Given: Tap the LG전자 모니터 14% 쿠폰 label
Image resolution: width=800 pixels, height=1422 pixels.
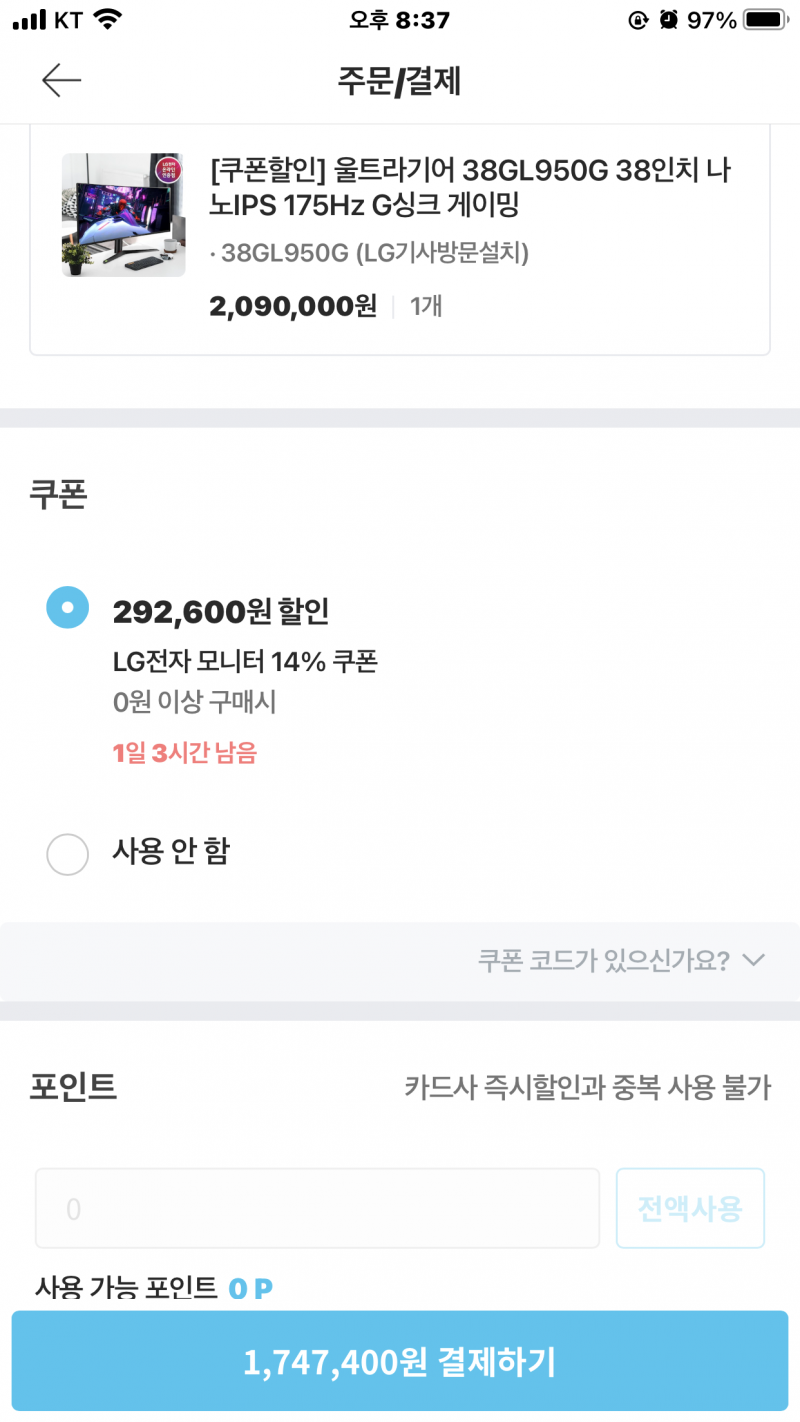Looking at the screenshot, I should point(245,661).
